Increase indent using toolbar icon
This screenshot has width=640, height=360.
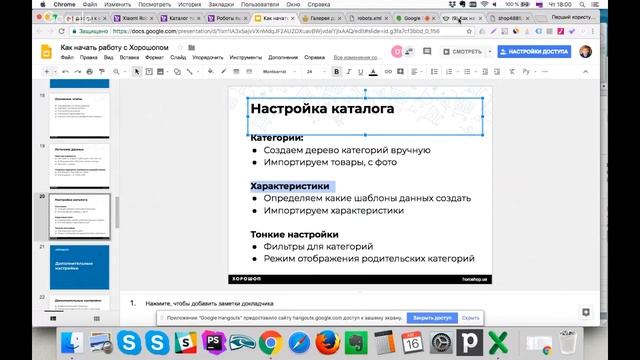497,72
